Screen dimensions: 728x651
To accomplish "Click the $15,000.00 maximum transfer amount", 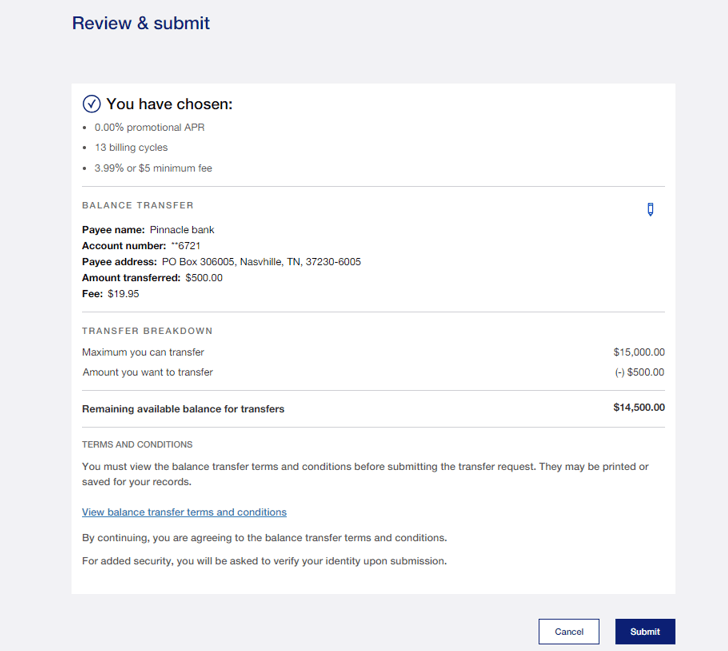I will [638, 352].
